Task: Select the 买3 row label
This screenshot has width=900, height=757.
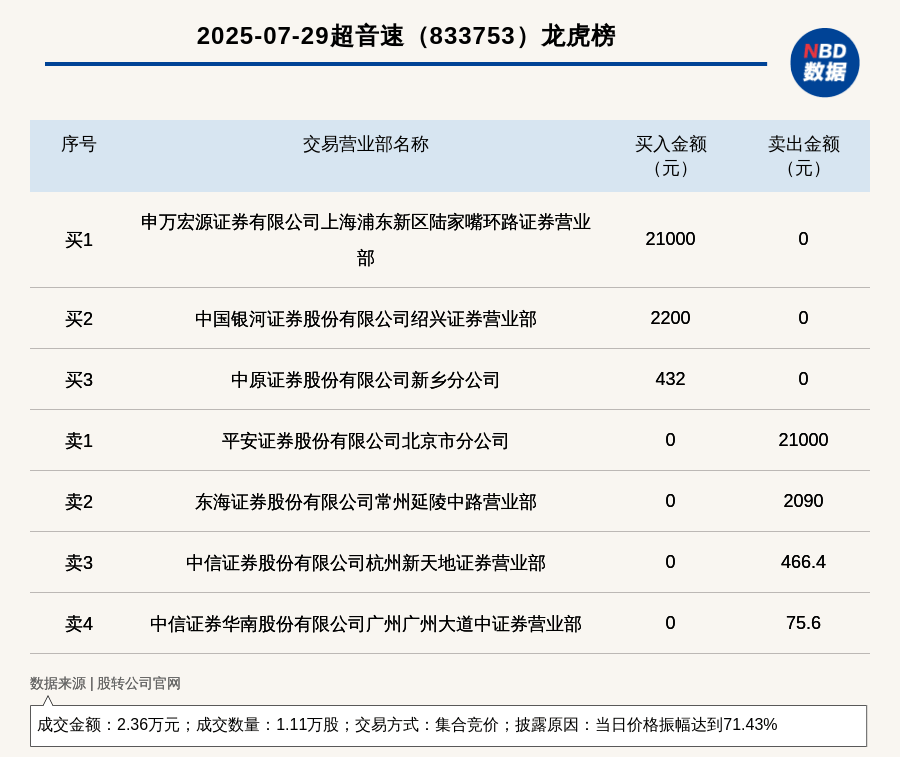Action: tap(79, 379)
